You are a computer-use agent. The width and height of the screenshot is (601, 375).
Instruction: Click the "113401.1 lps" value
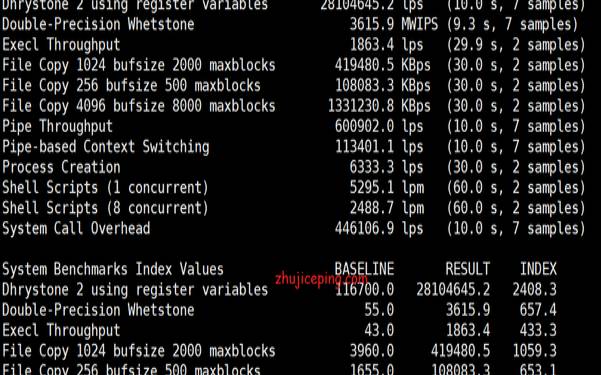[x=379, y=147]
